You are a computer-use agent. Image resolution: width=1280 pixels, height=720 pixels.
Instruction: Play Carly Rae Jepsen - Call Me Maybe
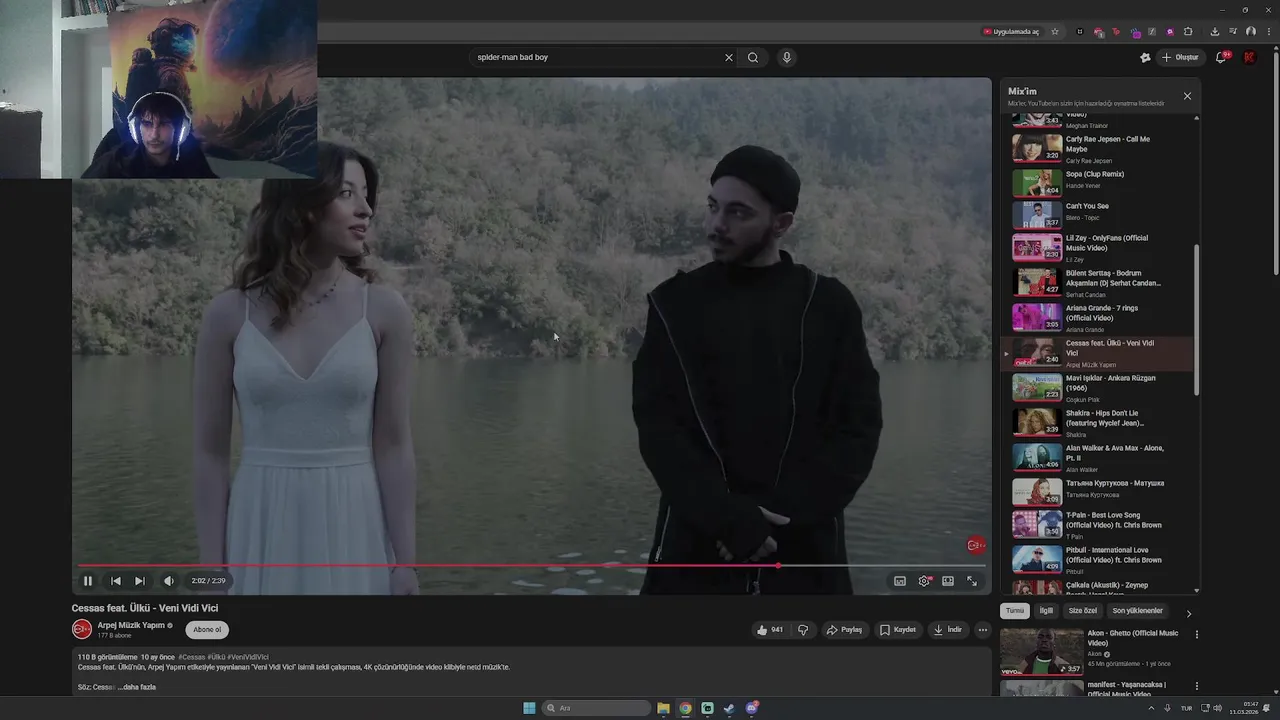[x=1098, y=148]
